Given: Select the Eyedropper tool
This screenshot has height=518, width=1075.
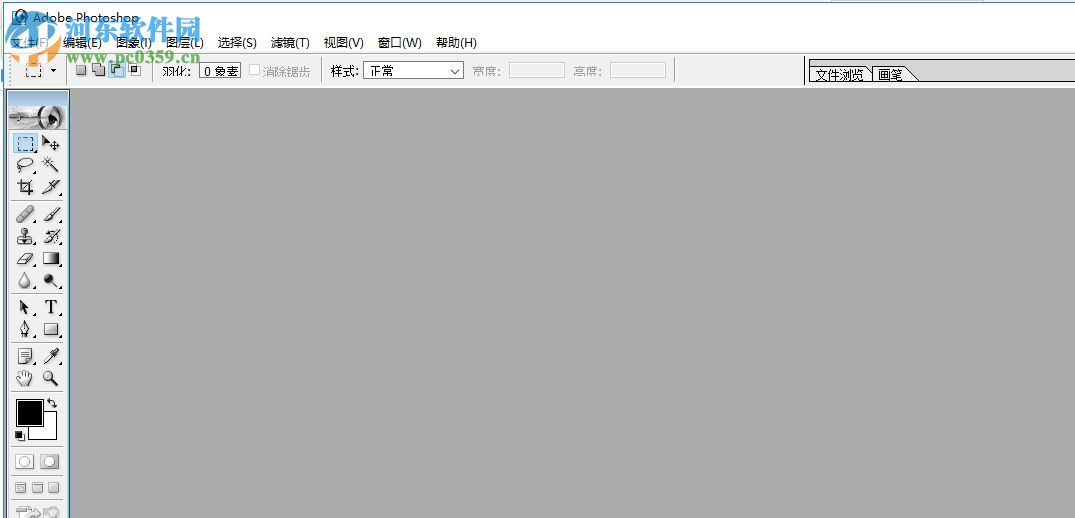Looking at the screenshot, I should coord(51,356).
